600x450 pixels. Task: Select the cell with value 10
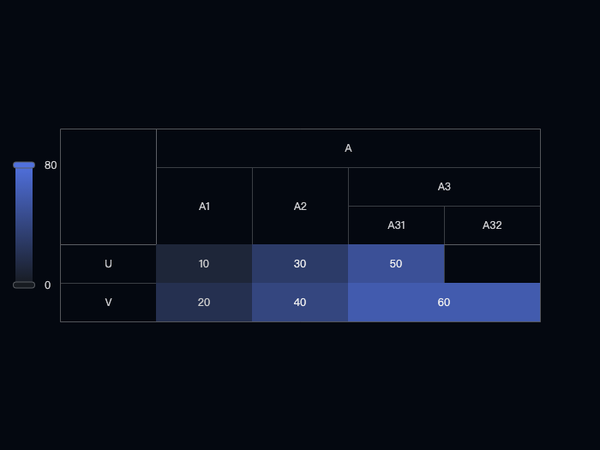204,264
